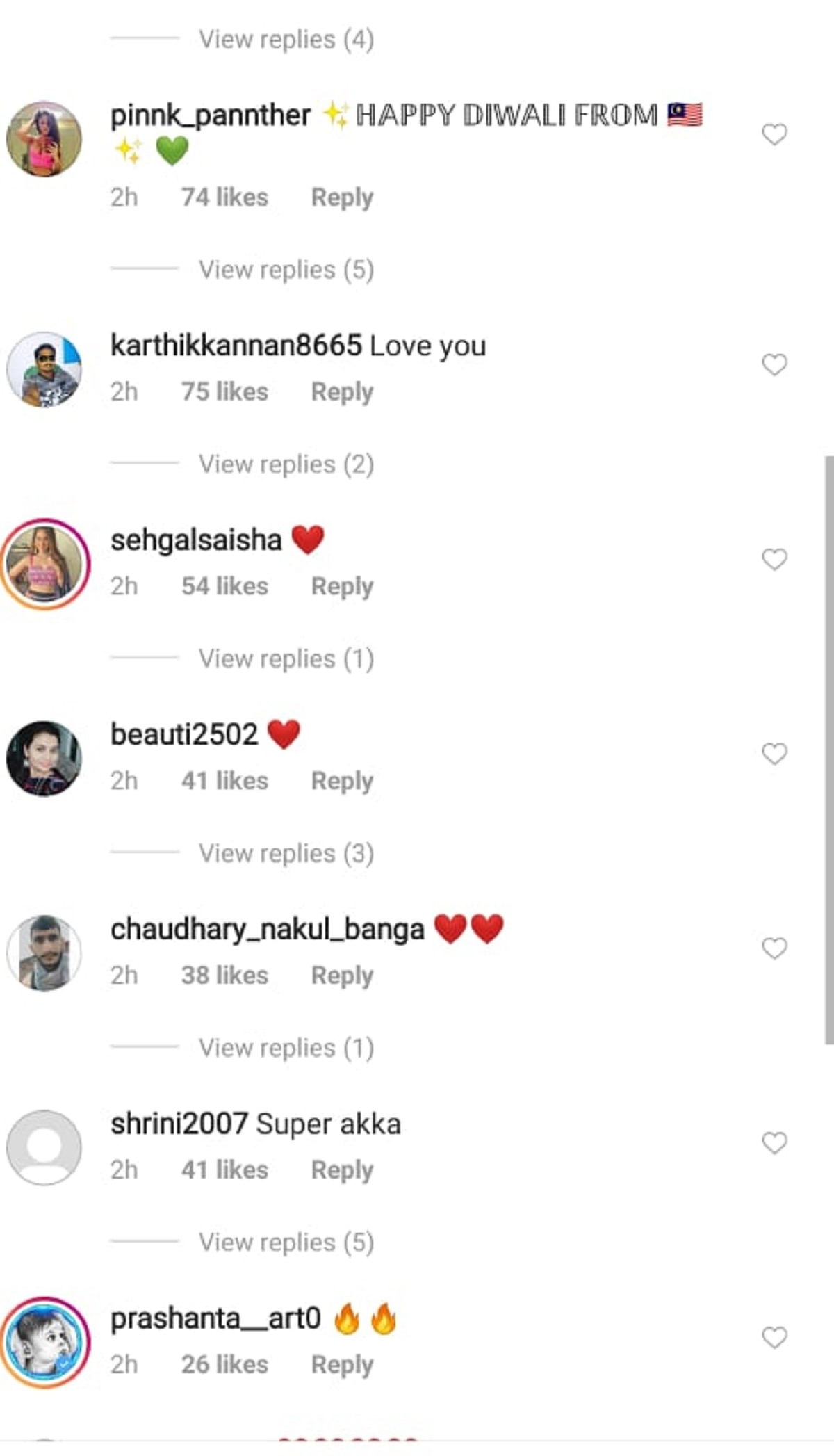Click the vertical scrollbar on the right edge

pos(828,751)
